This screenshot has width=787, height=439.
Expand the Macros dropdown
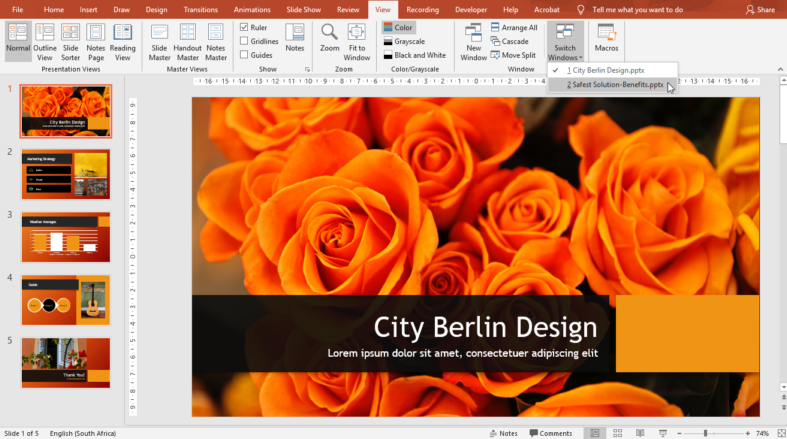point(606,40)
